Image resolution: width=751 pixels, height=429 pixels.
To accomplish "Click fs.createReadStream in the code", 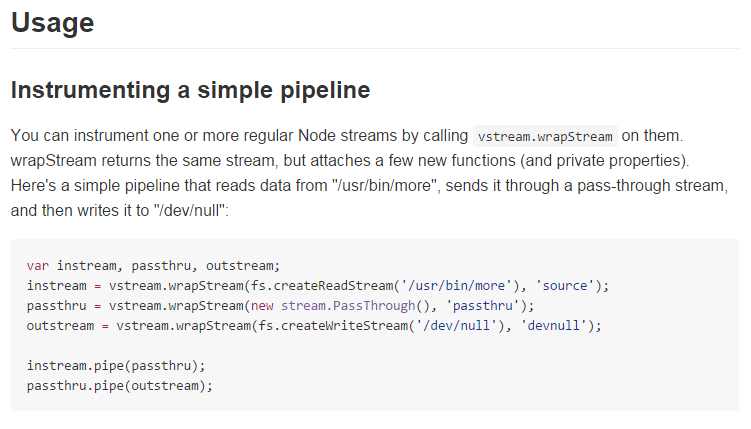I will 322,286.
